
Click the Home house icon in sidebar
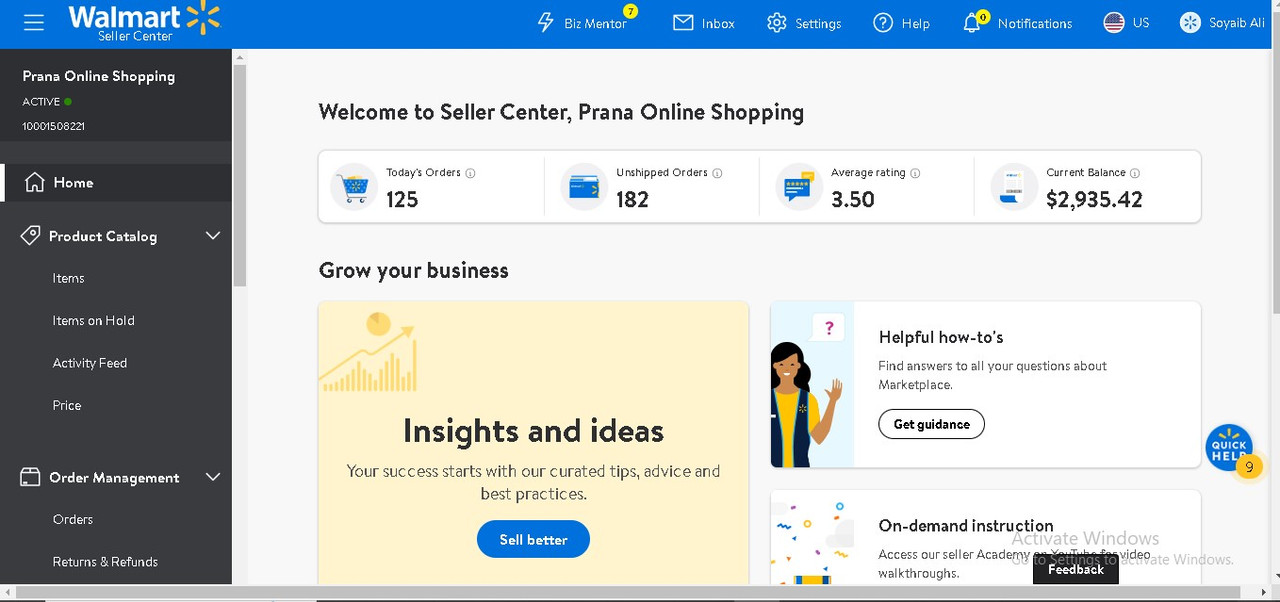coord(35,182)
